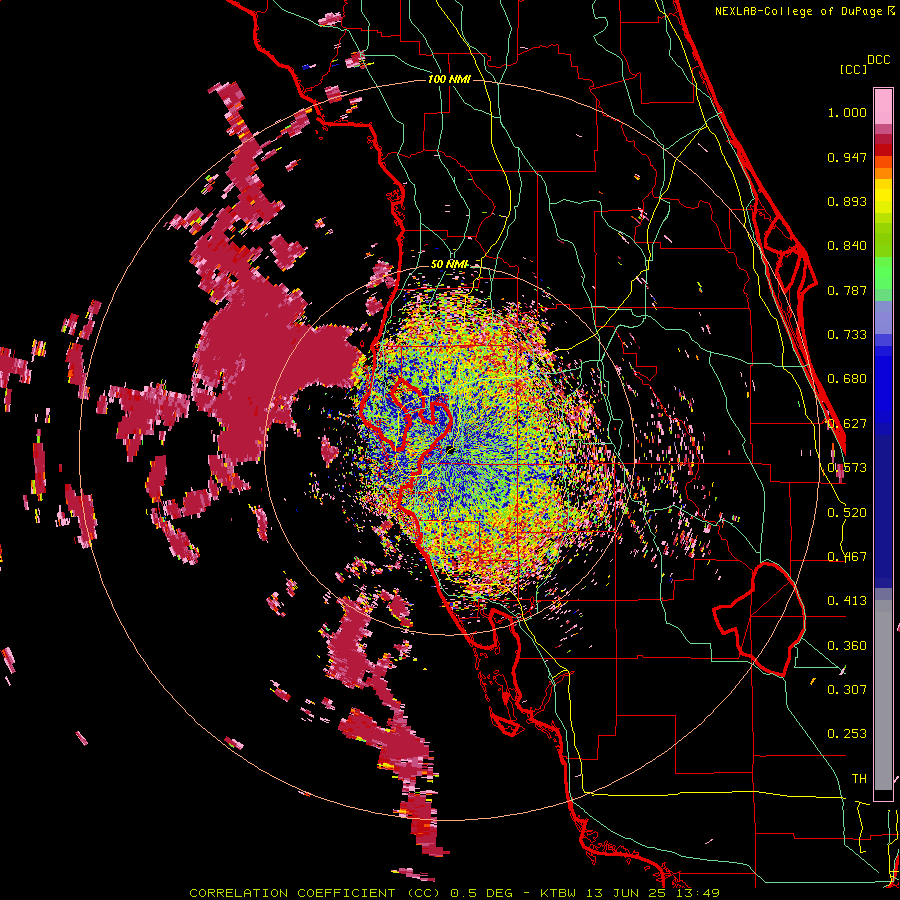
Task: Click the 0.413 scale value
Action: [847, 601]
